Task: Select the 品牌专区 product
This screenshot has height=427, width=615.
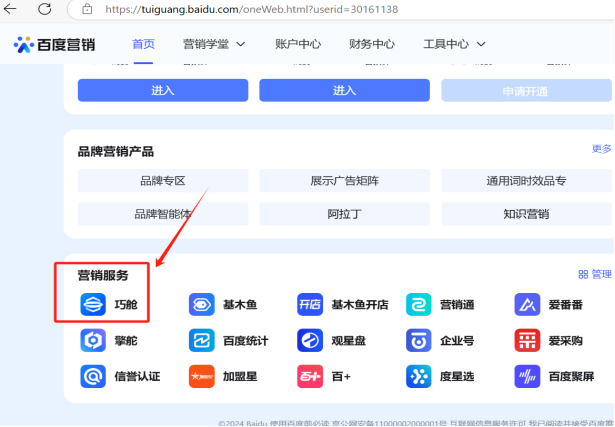Action: click(x=163, y=181)
